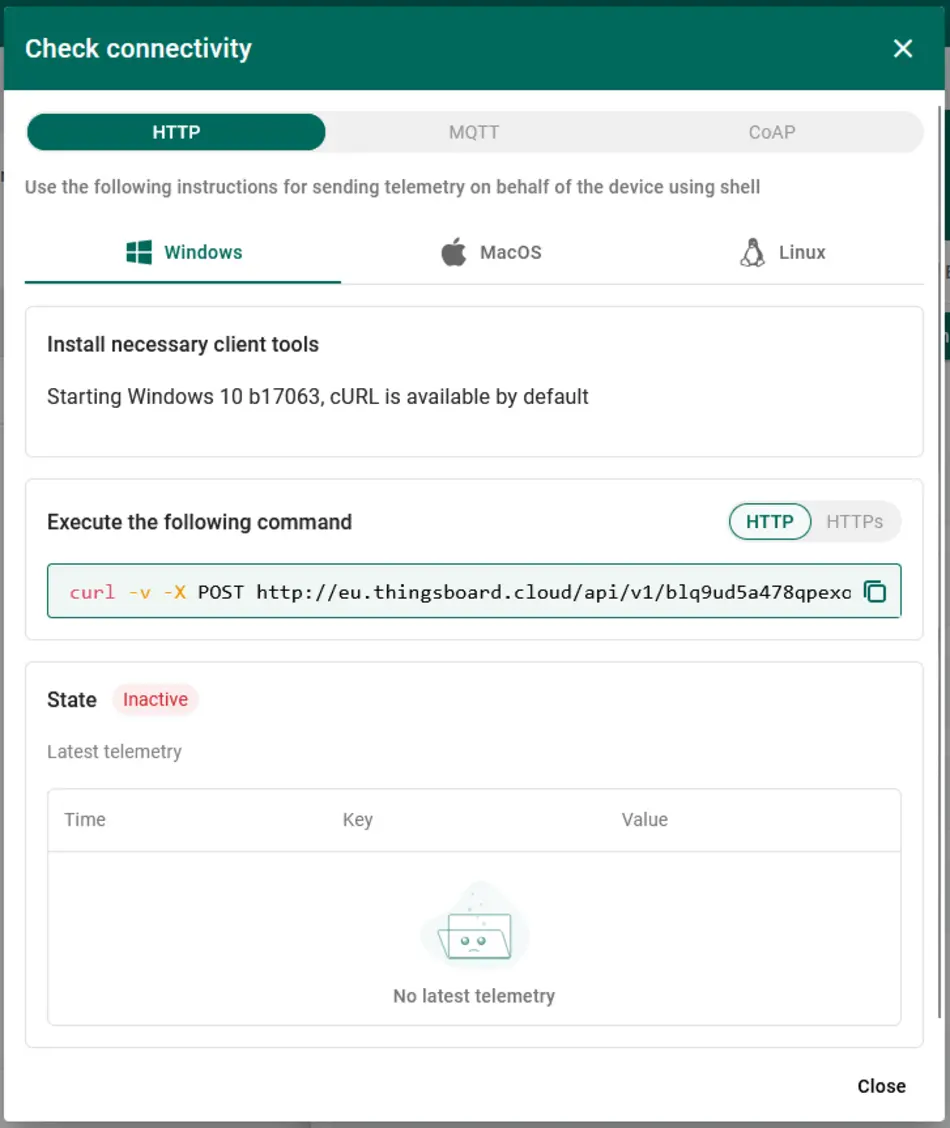Click the Time column header

tap(85, 819)
